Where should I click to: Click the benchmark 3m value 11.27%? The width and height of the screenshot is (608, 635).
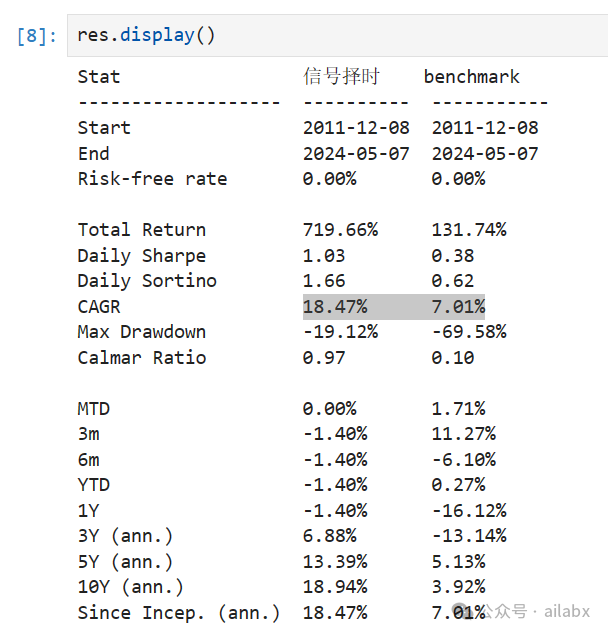click(464, 434)
